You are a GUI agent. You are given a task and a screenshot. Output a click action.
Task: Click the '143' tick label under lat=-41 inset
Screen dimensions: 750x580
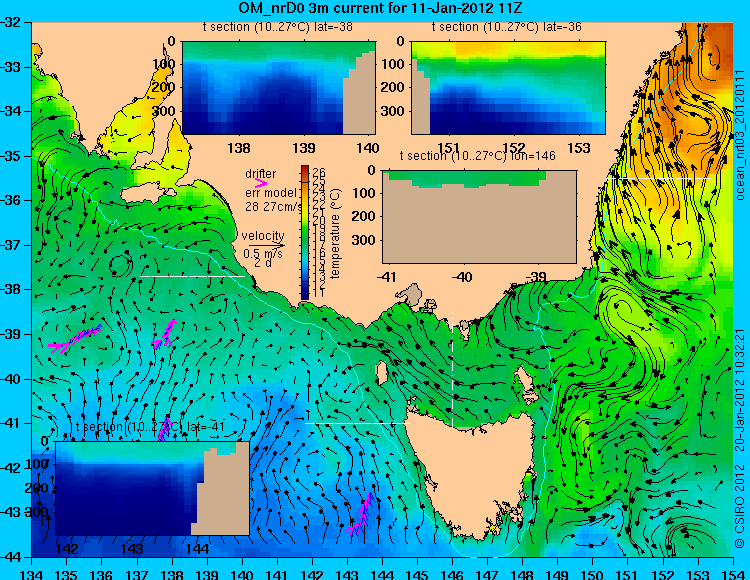click(x=132, y=548)
